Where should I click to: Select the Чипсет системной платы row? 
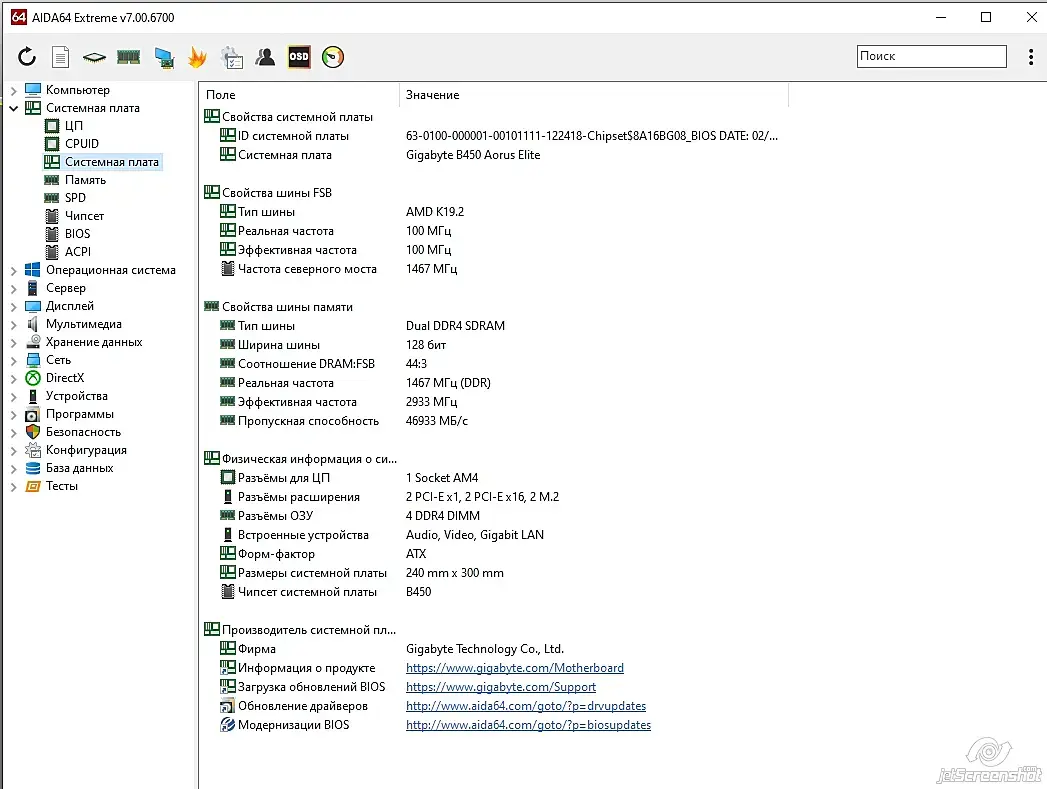493,591
